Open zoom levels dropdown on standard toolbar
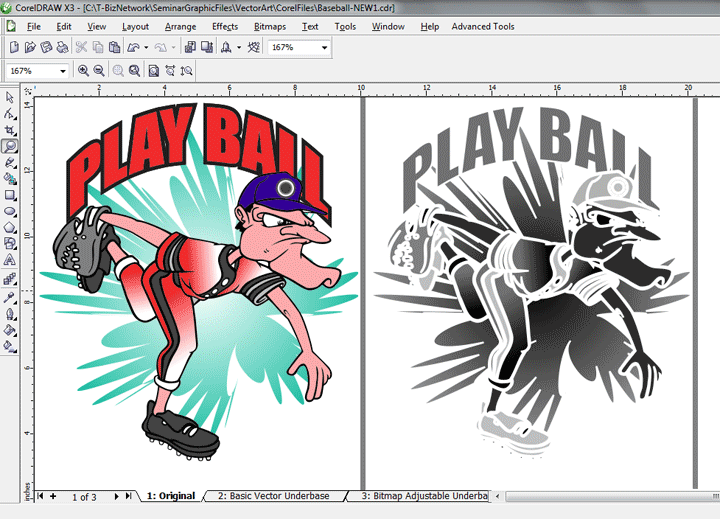Image resolution: width=720 pixels, height=519 pixels. pos(324,47)
